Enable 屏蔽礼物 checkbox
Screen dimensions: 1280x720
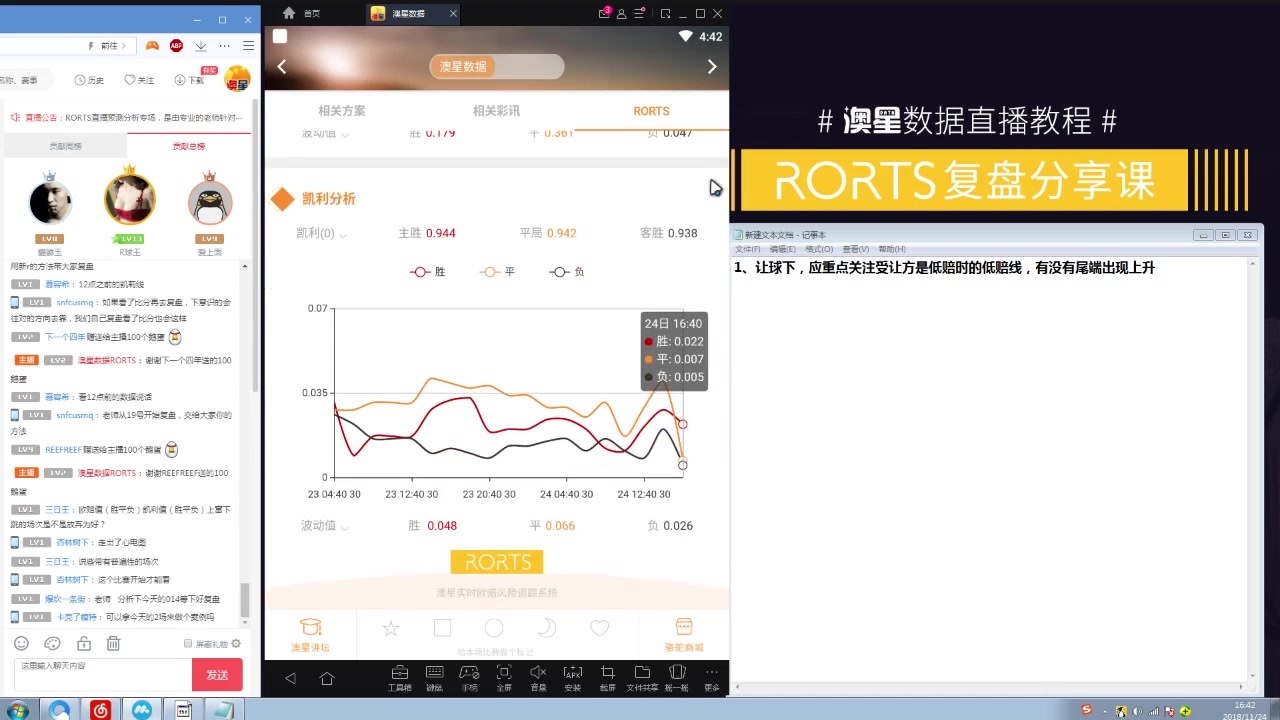click(188, 644)
